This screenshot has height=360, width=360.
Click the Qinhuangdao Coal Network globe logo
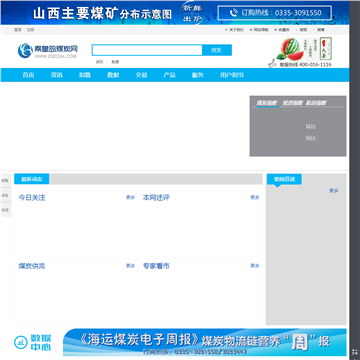25,51
